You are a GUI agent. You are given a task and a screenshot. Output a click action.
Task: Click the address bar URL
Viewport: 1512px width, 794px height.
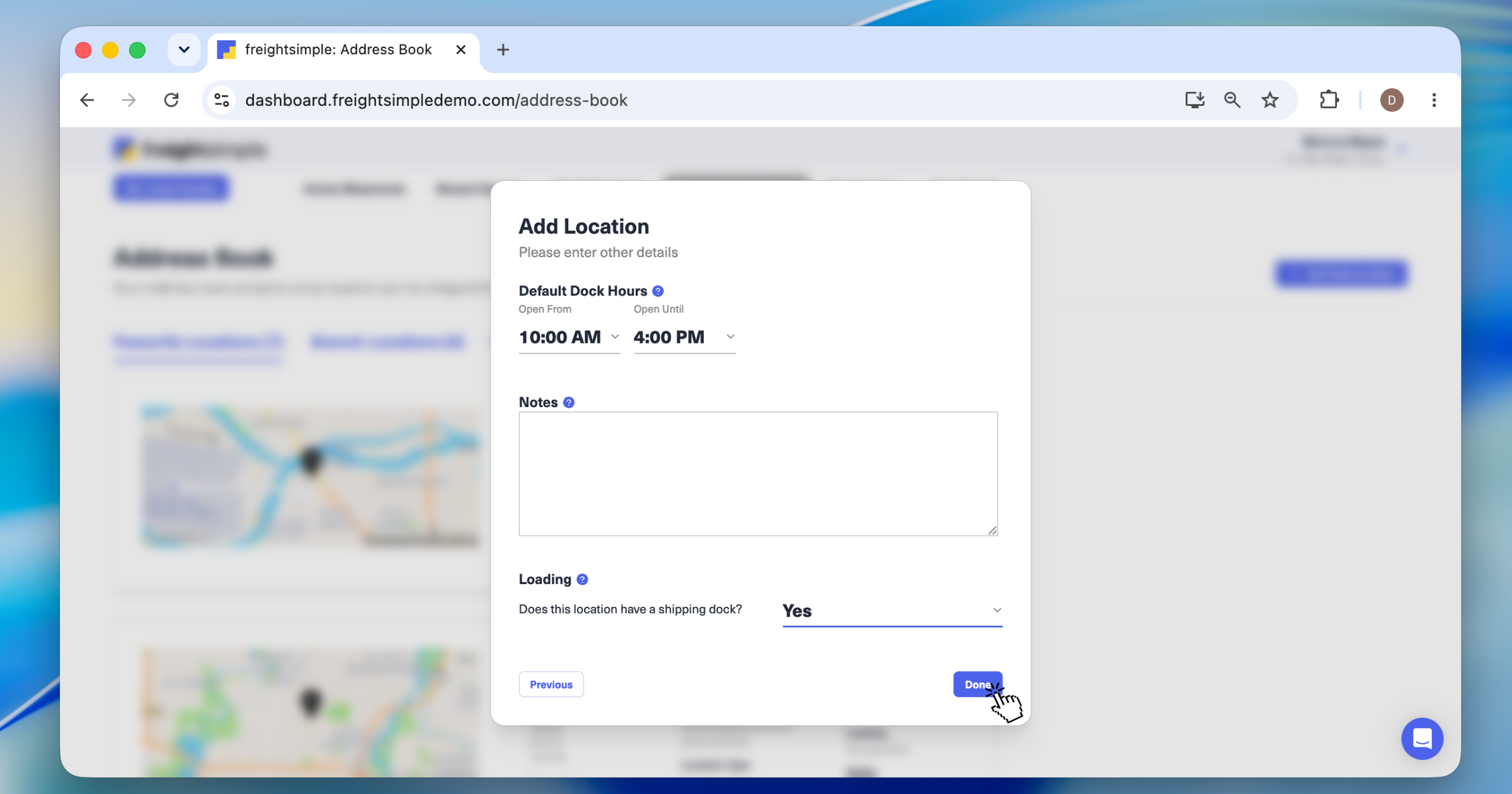[x=436, y=100]
